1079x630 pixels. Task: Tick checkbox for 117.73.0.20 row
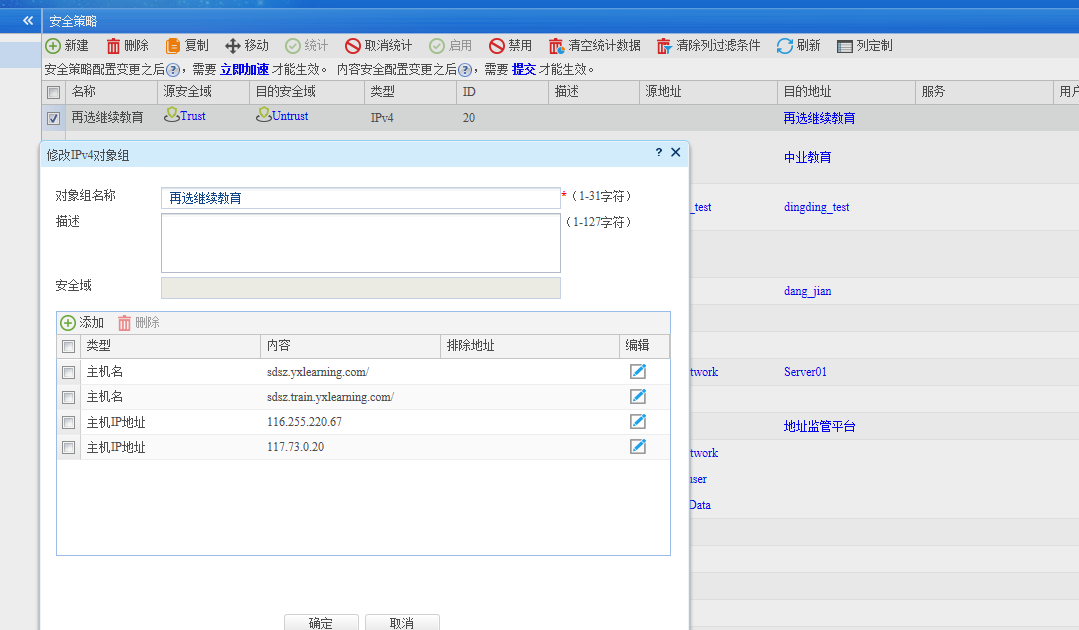pos(69,448)
